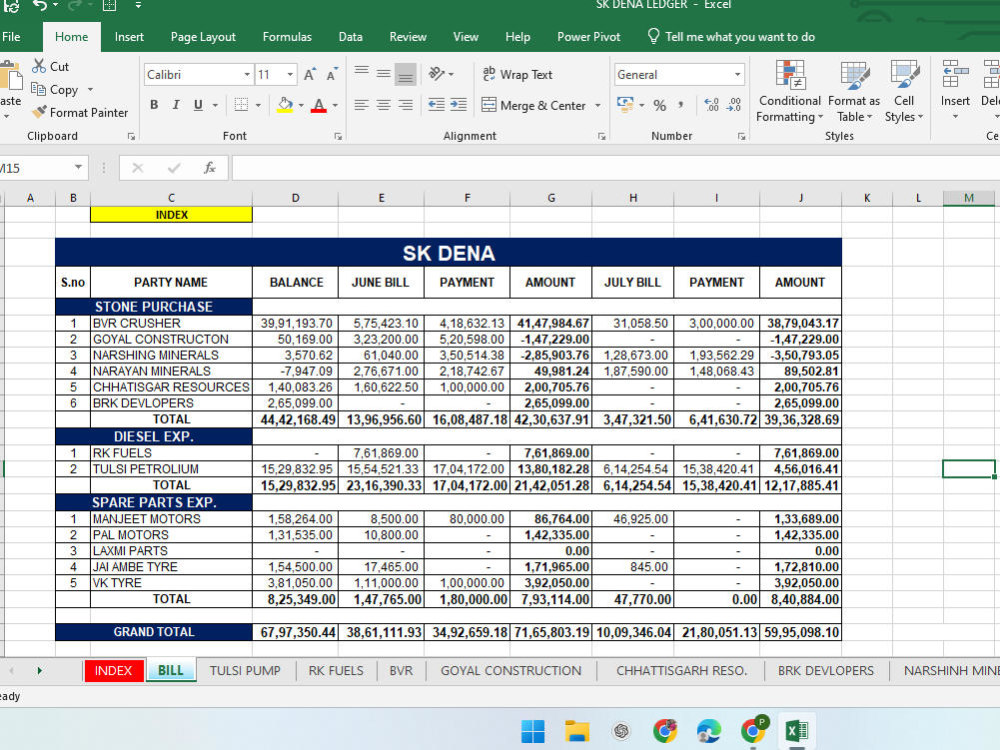Viewport: 1000px width, 750px height.
Task: Align text right
Action: (x=405, y=105)
